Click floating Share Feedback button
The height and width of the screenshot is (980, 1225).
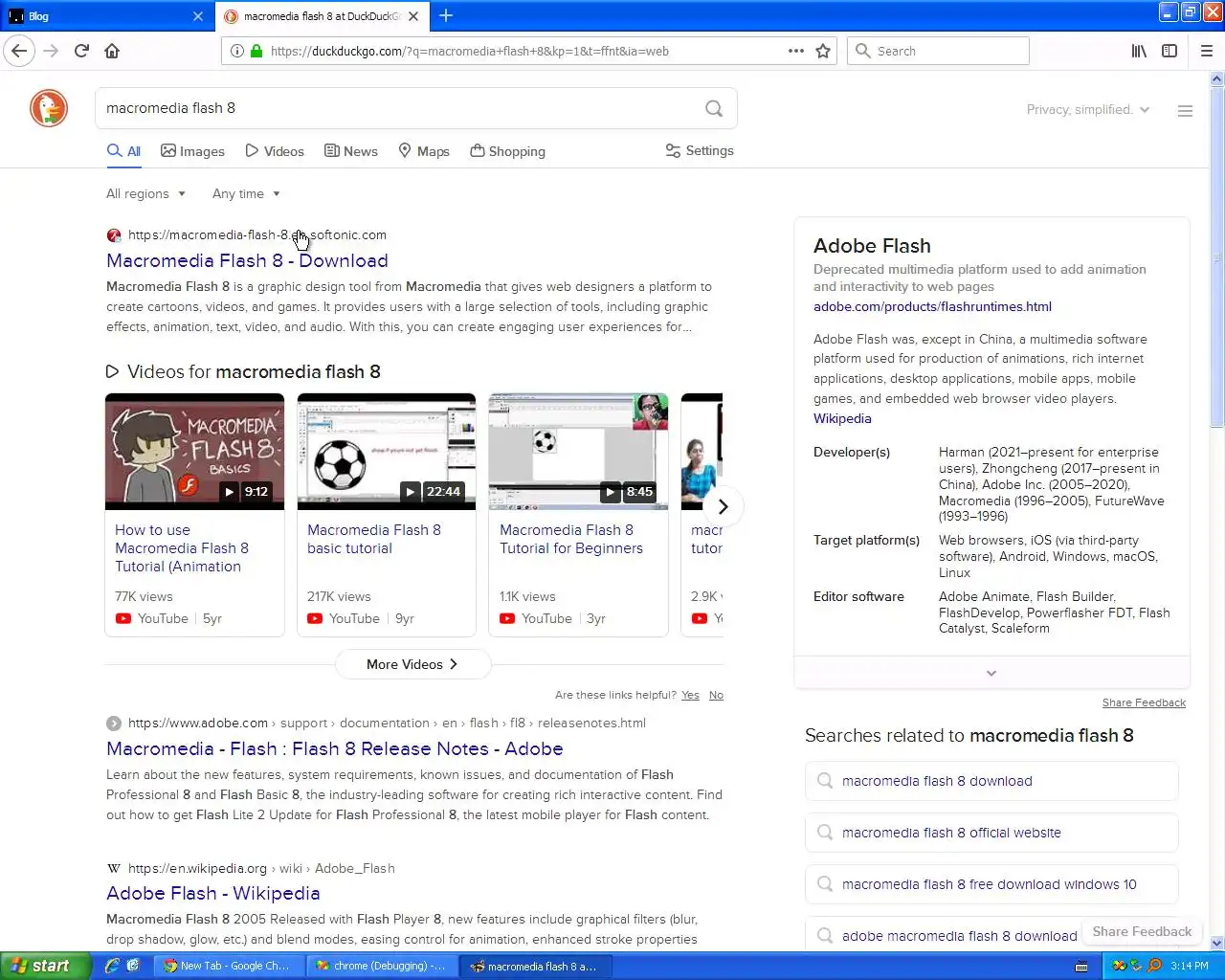click(1142, 931)
